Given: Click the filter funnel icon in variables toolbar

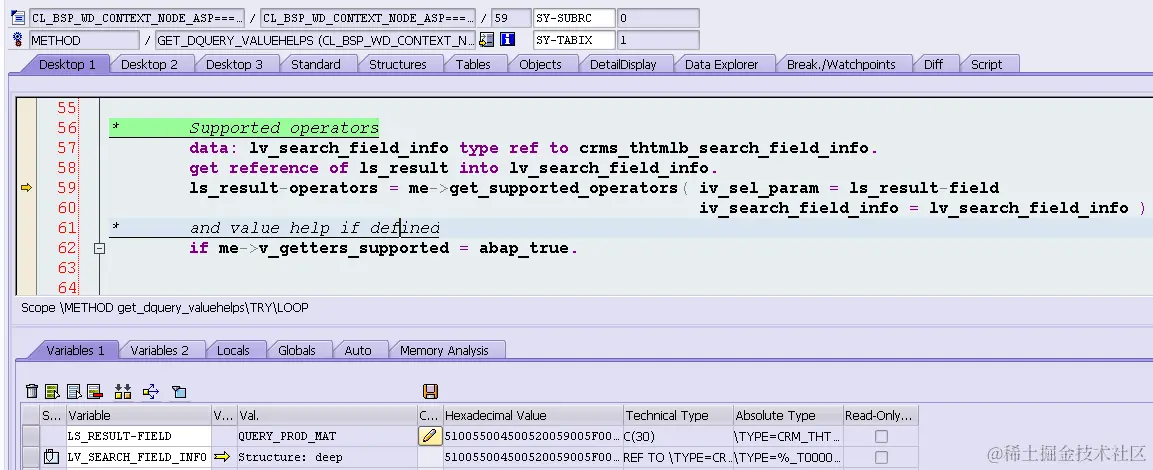Looking at the screenshot, I should click(x=179, y=392).
